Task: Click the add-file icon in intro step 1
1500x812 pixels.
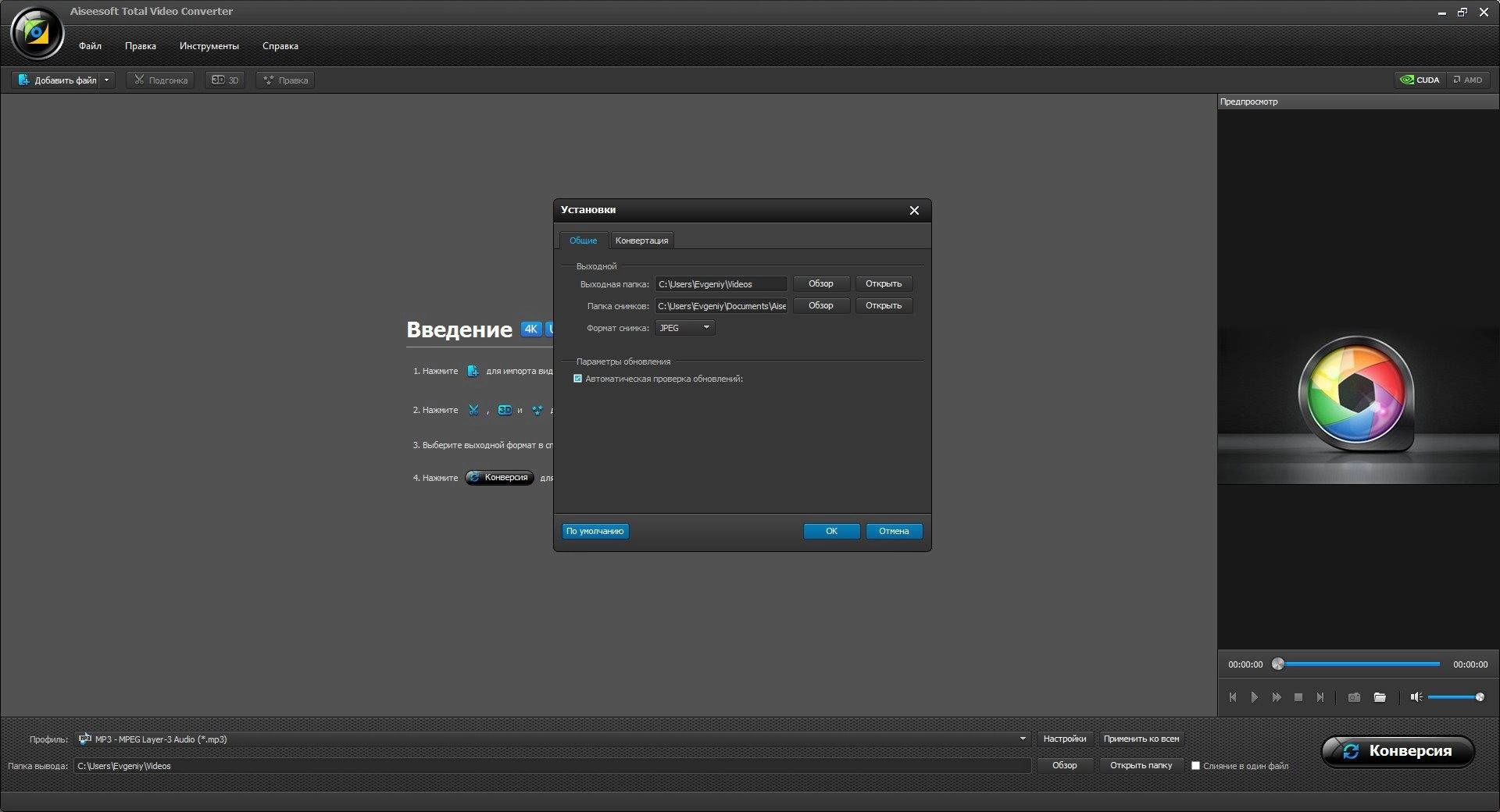Action: click(x=473, y=371)
